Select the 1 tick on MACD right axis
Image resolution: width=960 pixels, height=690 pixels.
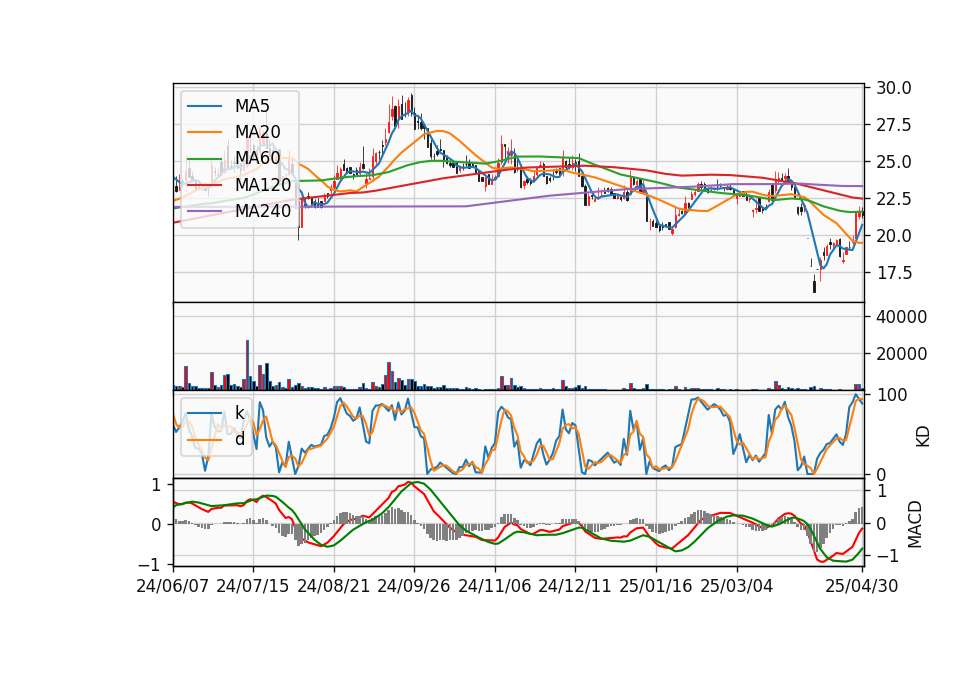tap(882, 491)
